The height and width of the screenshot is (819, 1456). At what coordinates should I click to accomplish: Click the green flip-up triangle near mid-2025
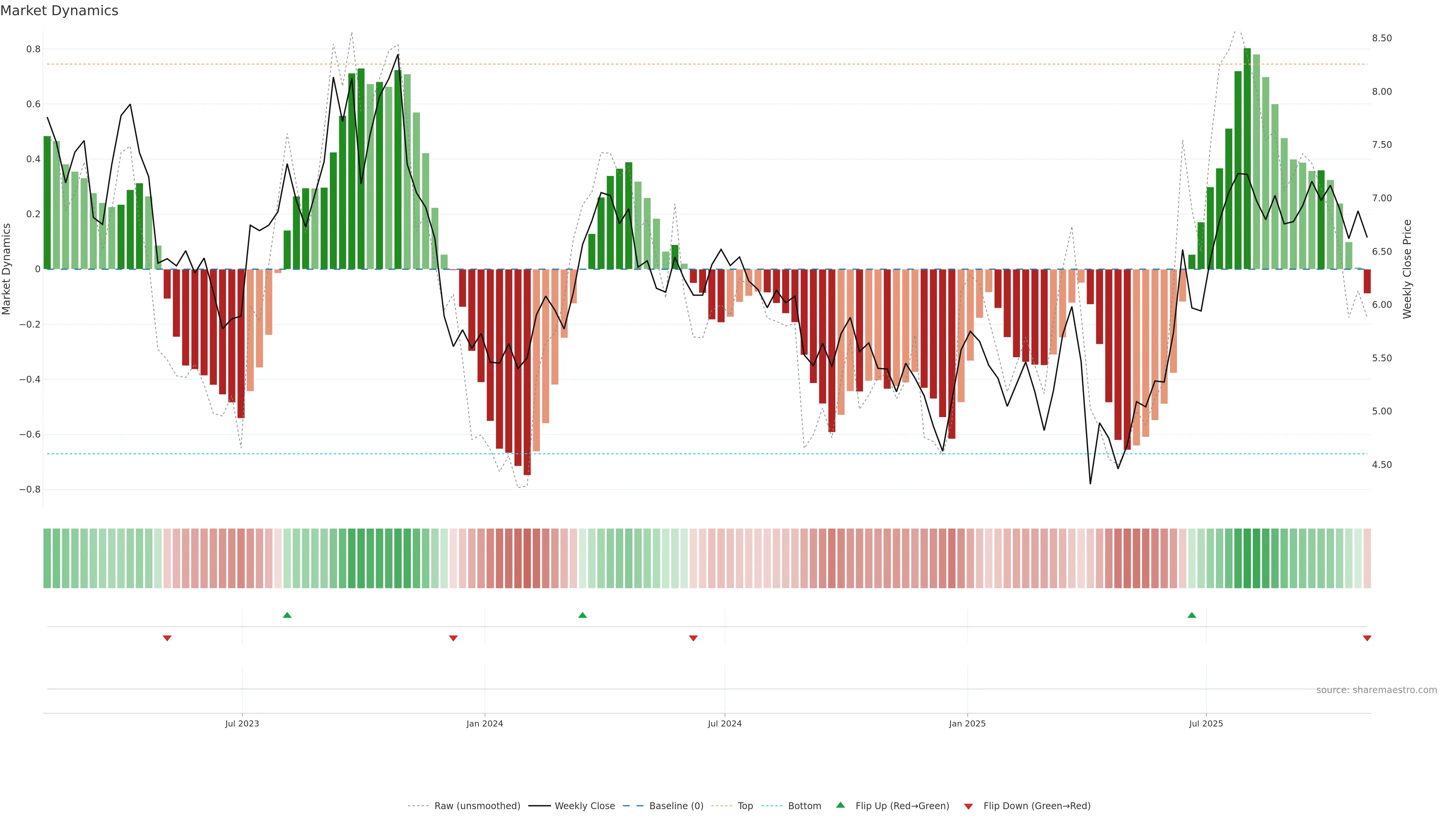pos(1191,615)
